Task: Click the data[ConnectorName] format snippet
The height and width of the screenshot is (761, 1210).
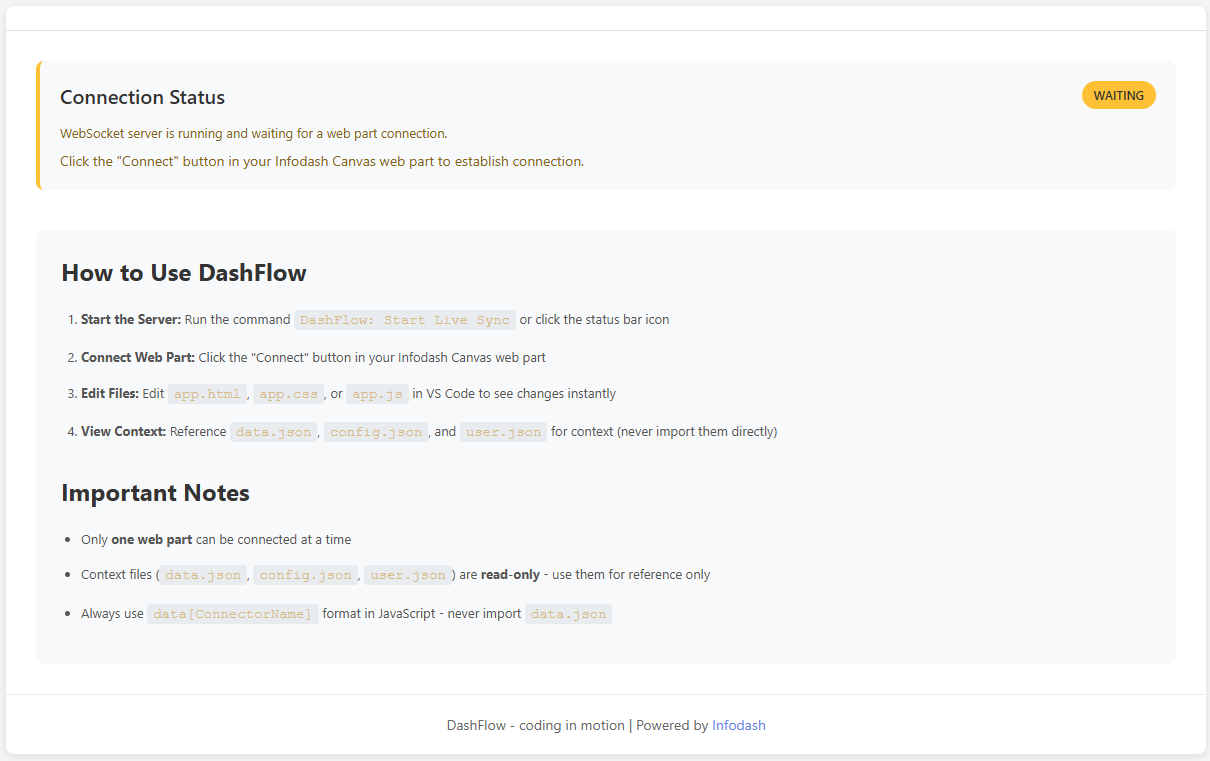Action: [x=233, y=613]
